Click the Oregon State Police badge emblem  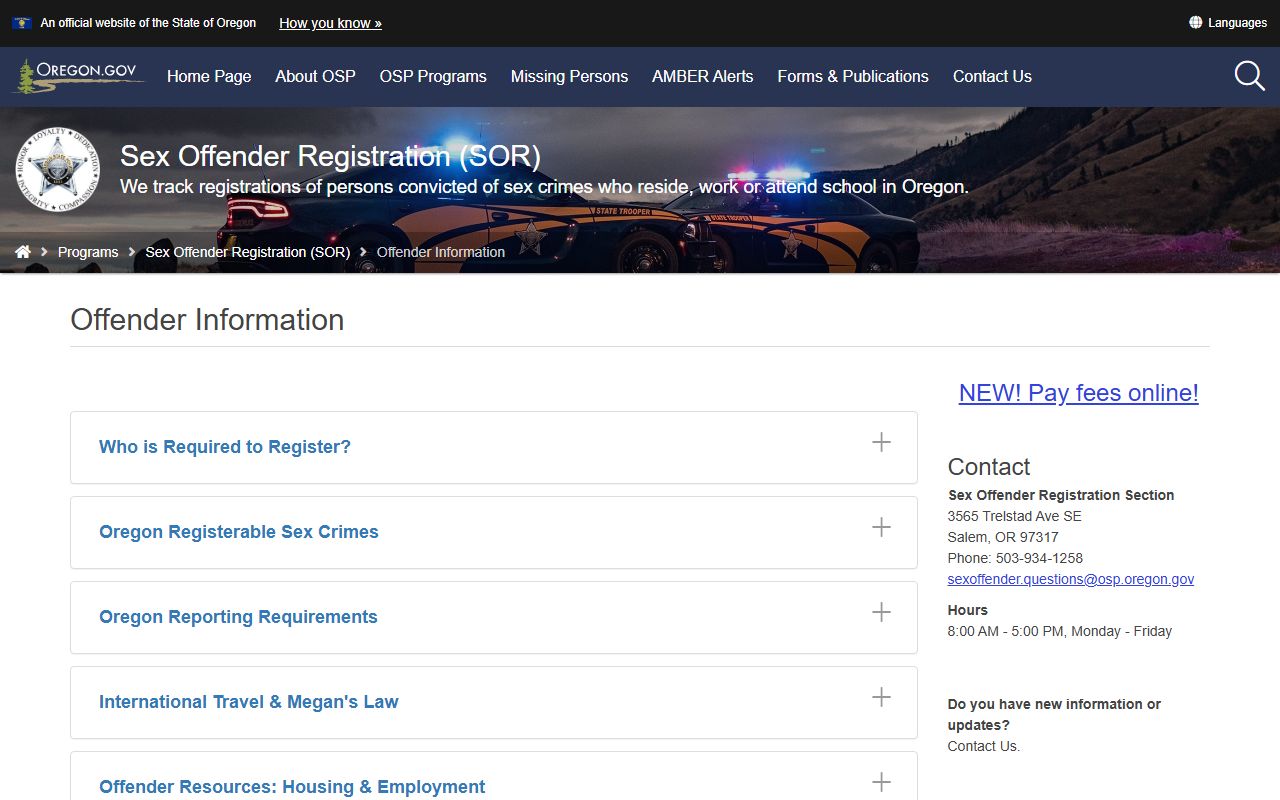58,169
